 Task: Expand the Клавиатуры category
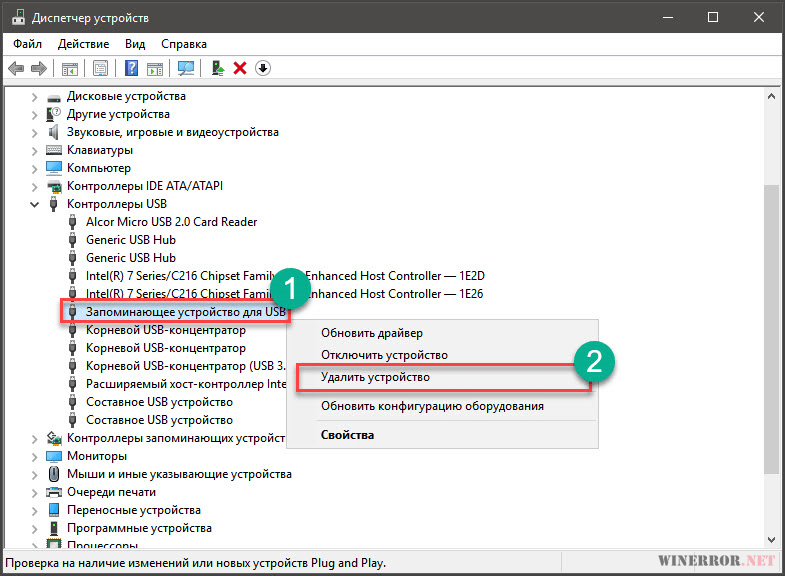[x=34, y=151]
